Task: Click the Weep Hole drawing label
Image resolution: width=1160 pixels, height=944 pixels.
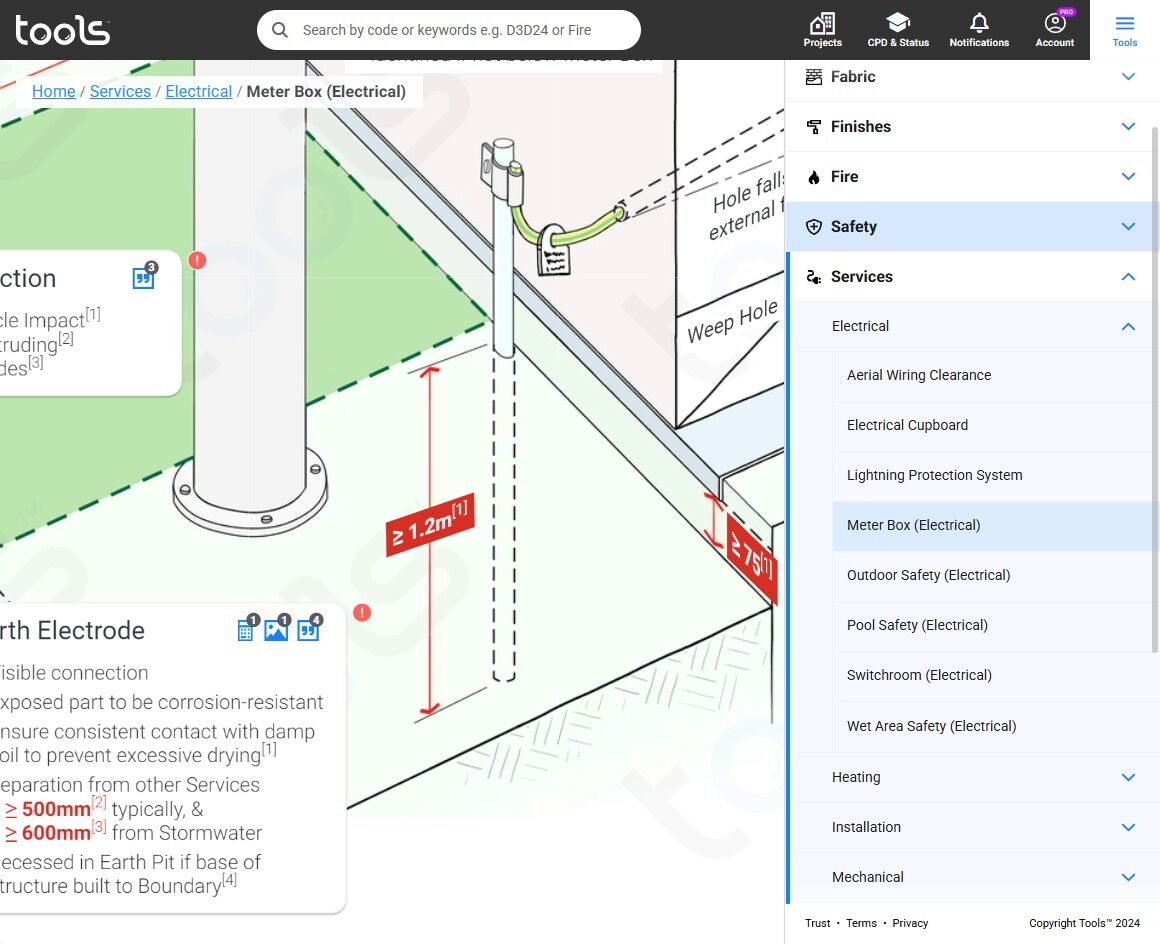Action: (x=732, y=322)
